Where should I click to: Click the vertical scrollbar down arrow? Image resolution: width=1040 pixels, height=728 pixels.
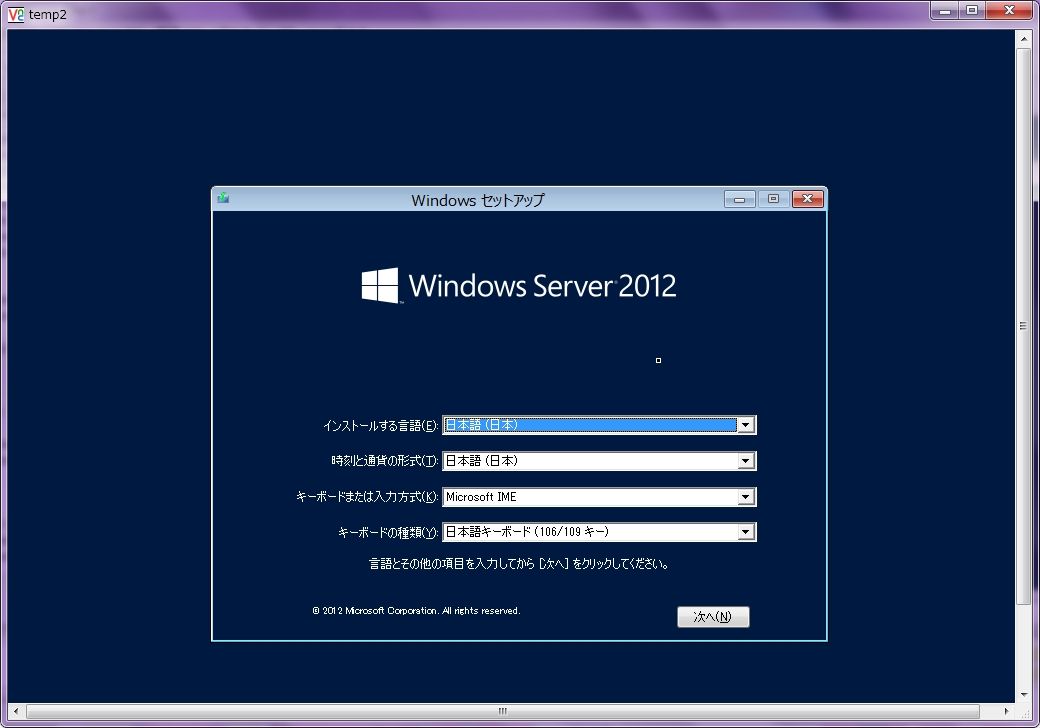tap(1024, 694)
